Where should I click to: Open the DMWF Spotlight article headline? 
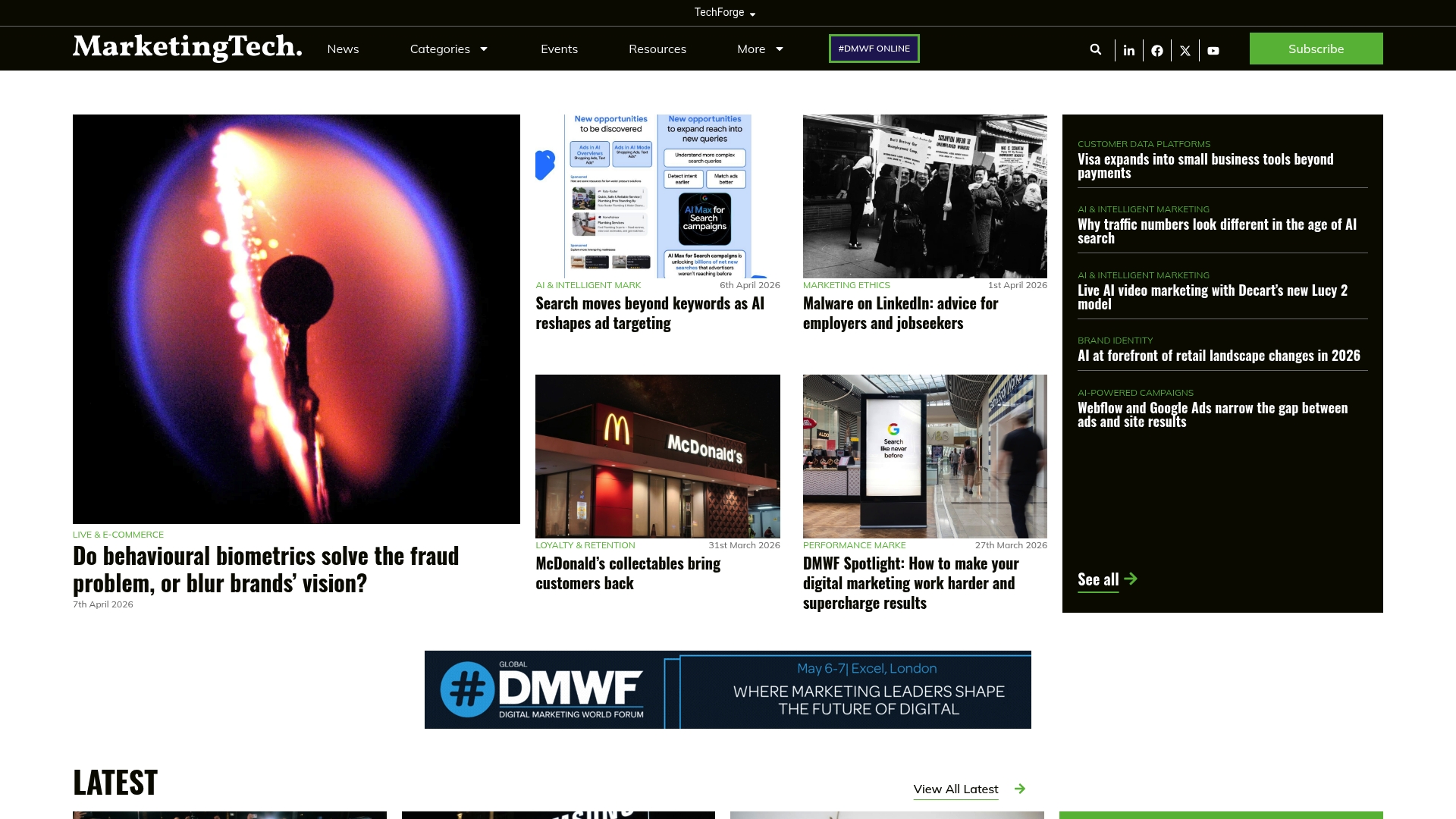tap(911, 583)
